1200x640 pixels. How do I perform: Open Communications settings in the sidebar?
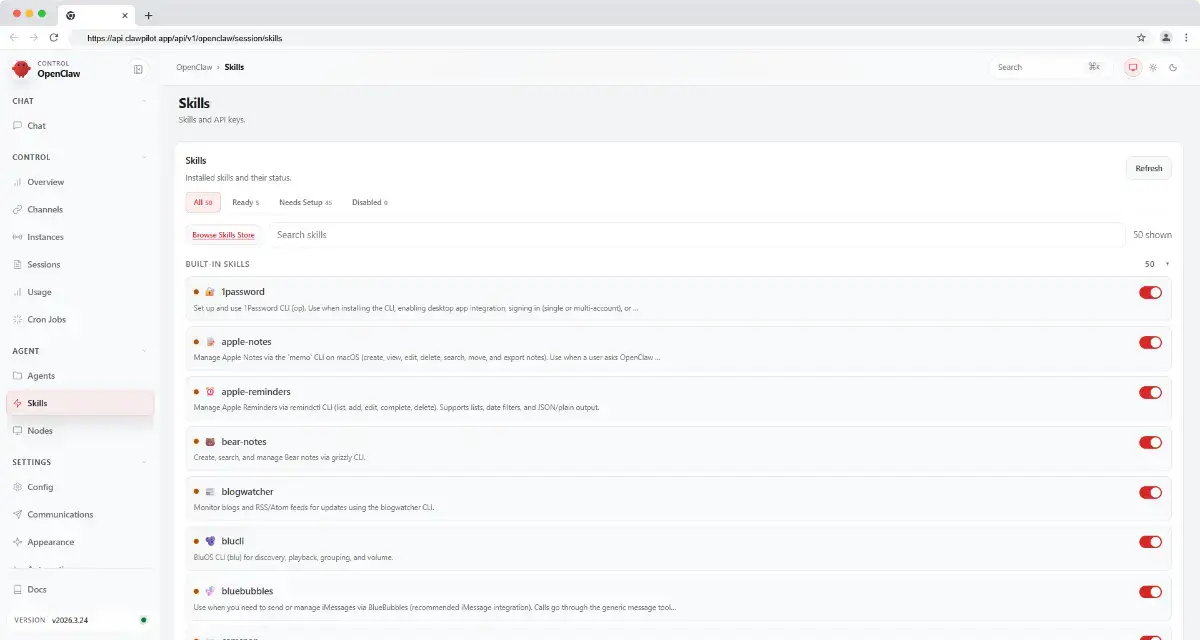[x=80, y=515]
